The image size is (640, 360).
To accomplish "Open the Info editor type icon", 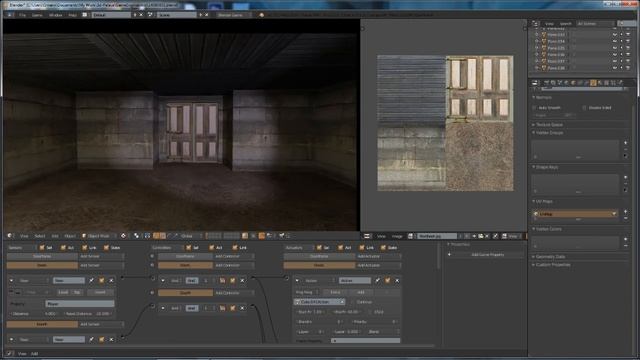I will pyautogui.click(x=9, y=15).
